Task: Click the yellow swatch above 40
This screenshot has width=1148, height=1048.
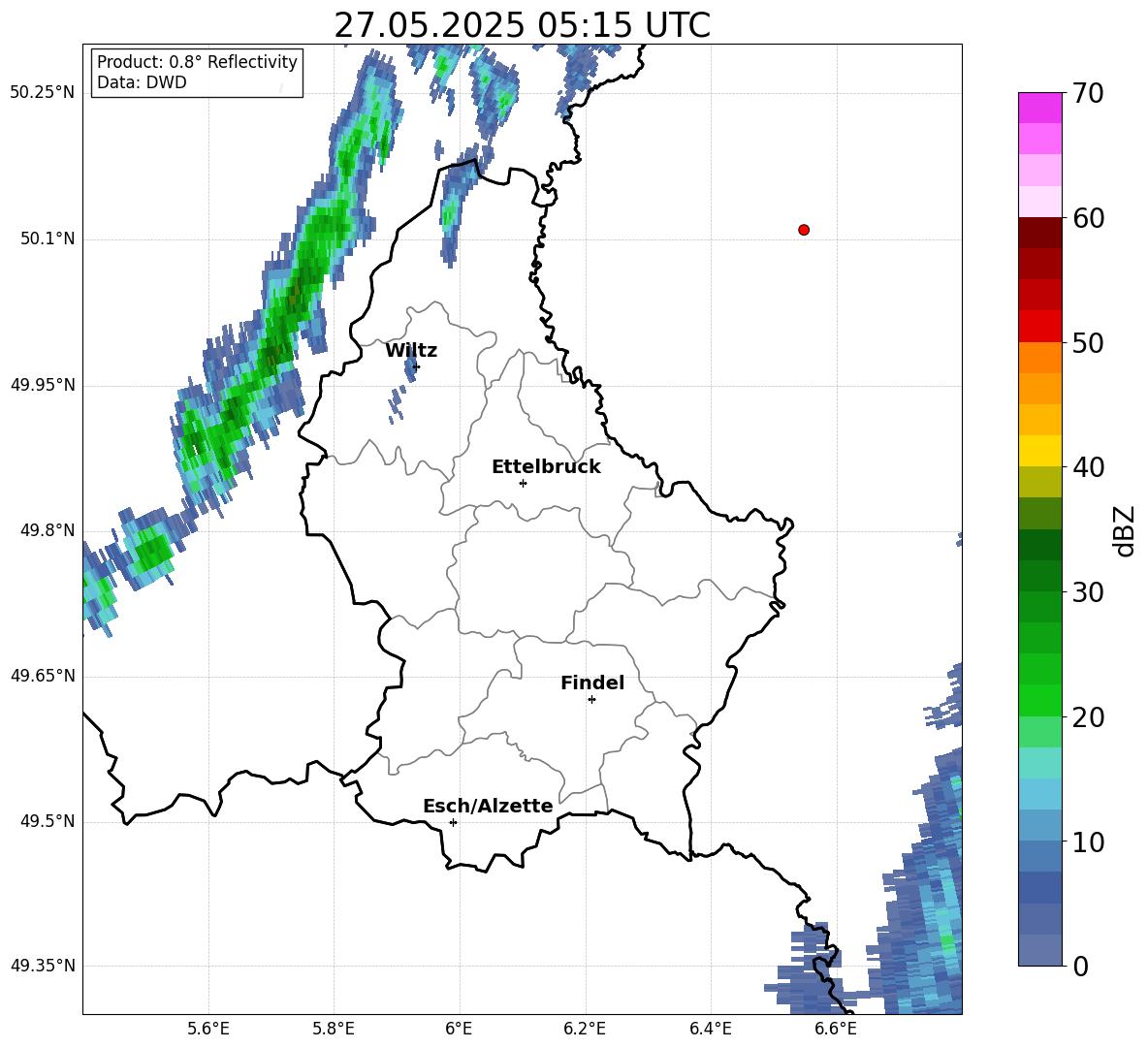Action: click(x=1039, y=451)
